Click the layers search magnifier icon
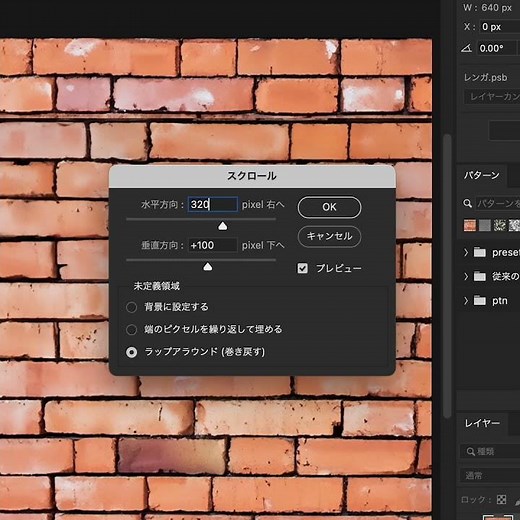This screenshot has height=520, width=520. click(x=470, y=452)
